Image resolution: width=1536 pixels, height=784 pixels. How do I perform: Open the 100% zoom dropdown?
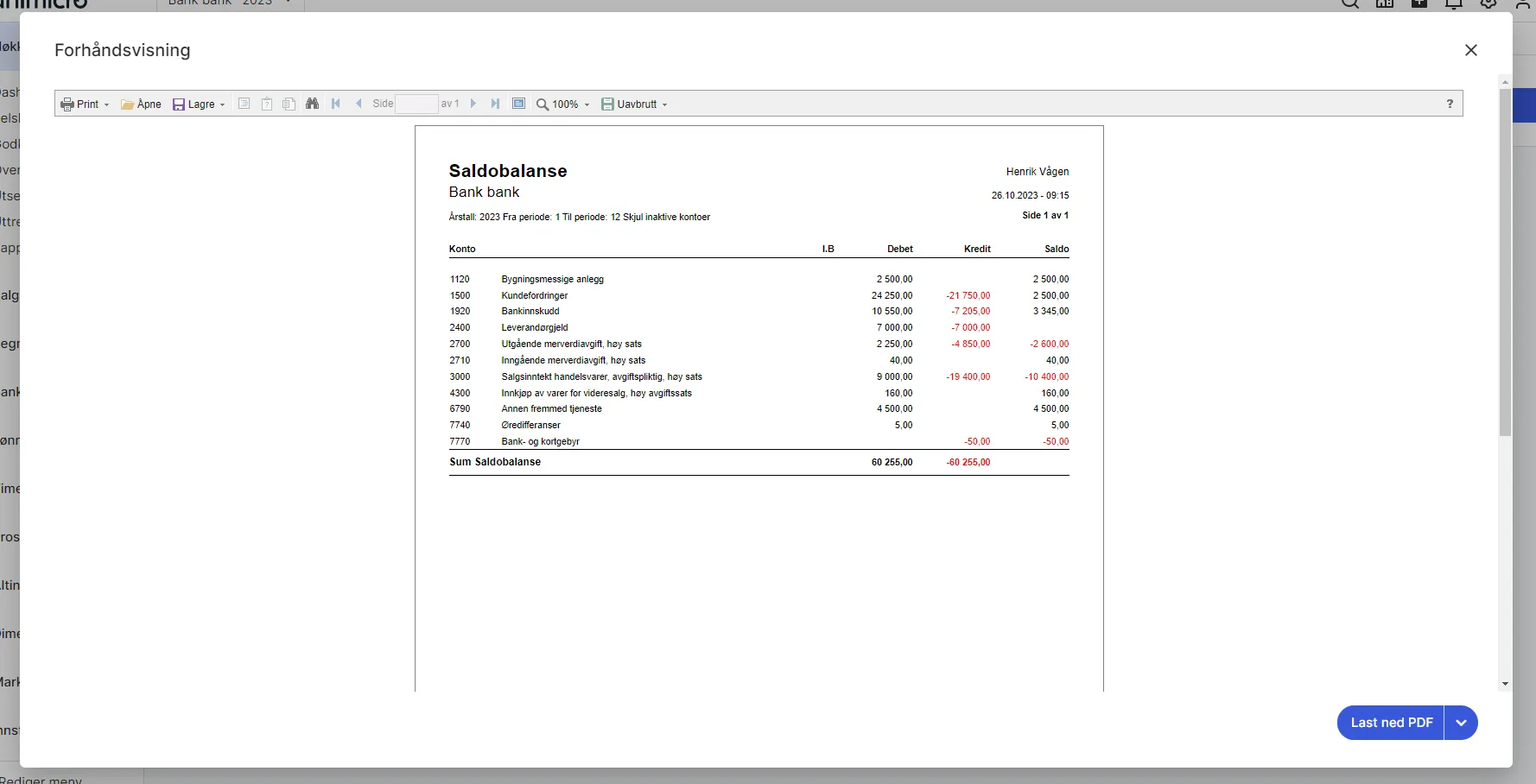563,104
